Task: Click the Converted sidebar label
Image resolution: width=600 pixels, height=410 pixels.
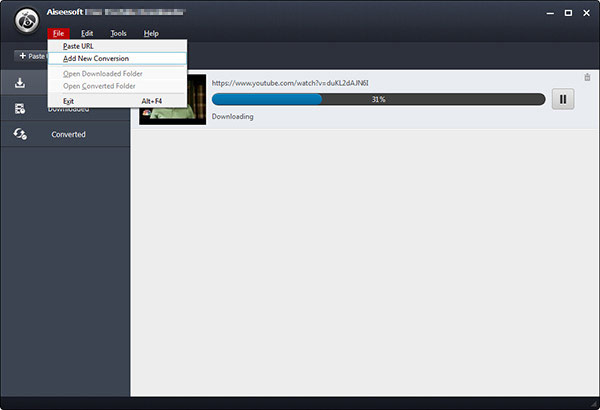Action: 68,134
